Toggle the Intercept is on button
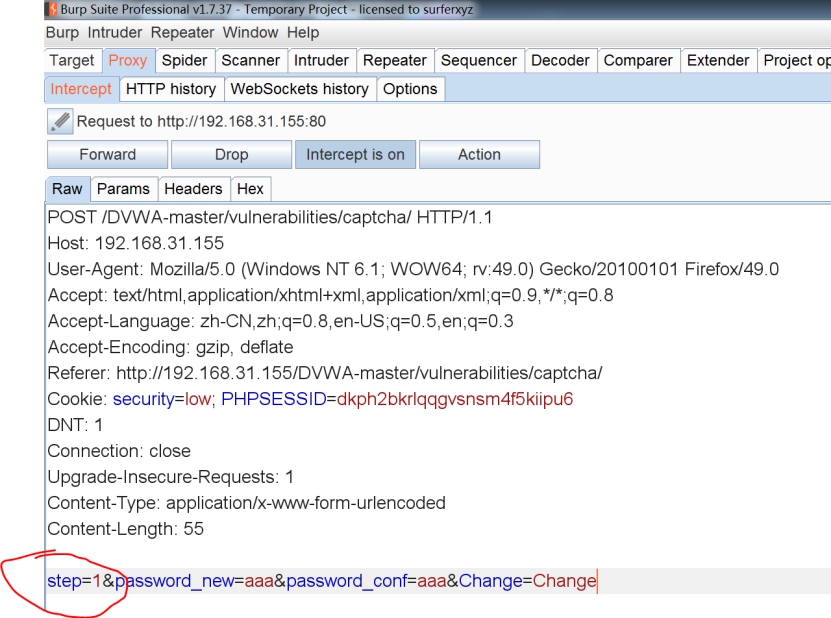 coord(355,154)
